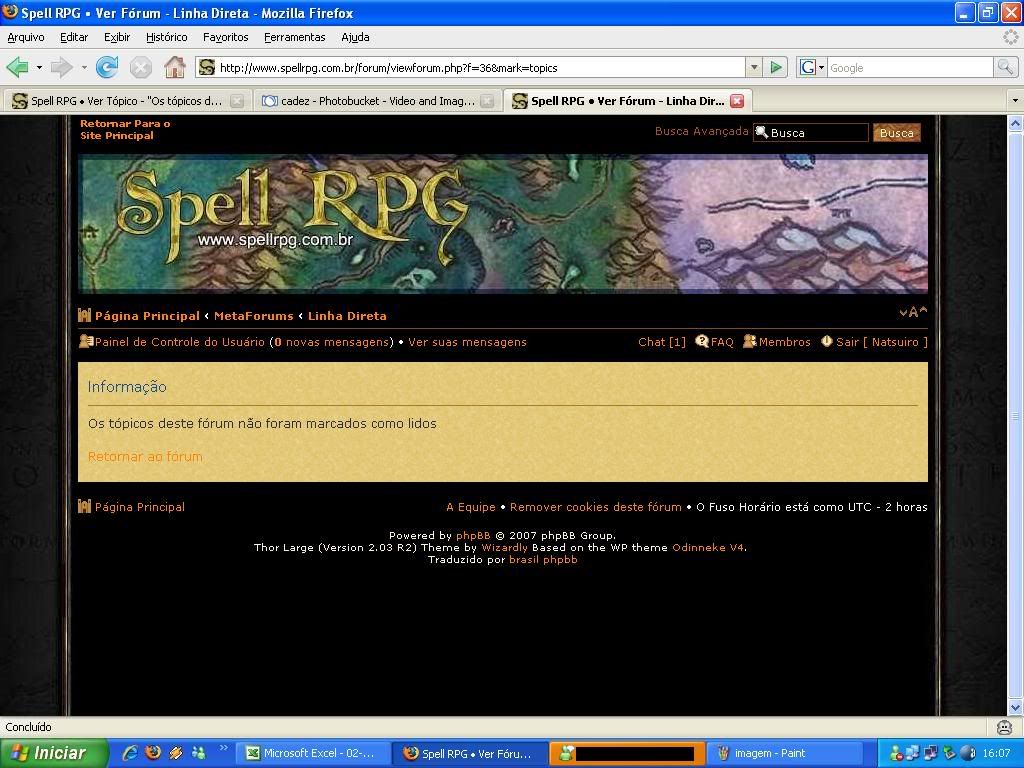Open the Arquivo menu
Image resolution: width=1024 pixels, height=768 pixels.
pos(25,37)
